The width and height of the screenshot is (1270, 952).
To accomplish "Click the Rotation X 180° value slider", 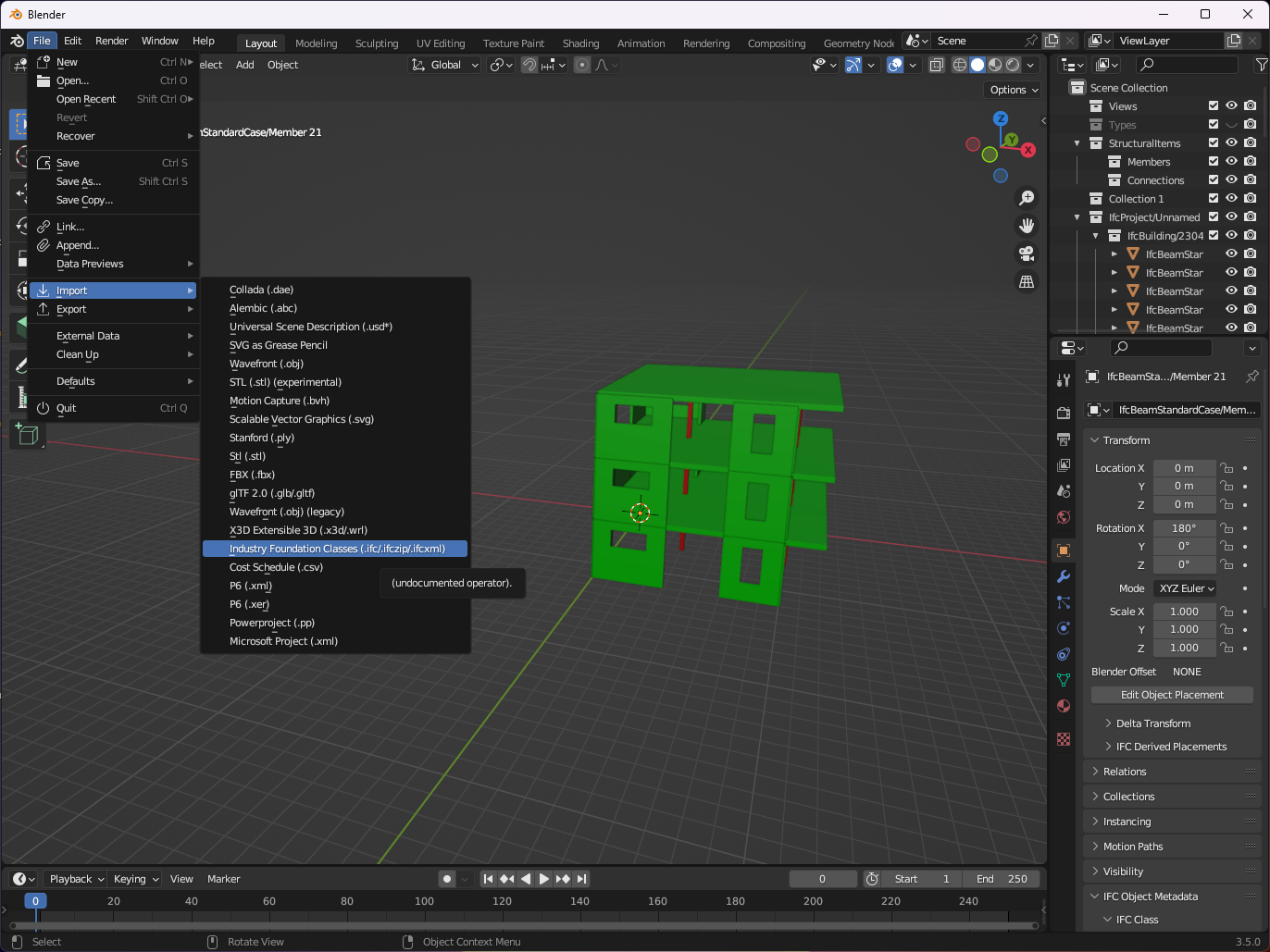I will [1185, 527].
